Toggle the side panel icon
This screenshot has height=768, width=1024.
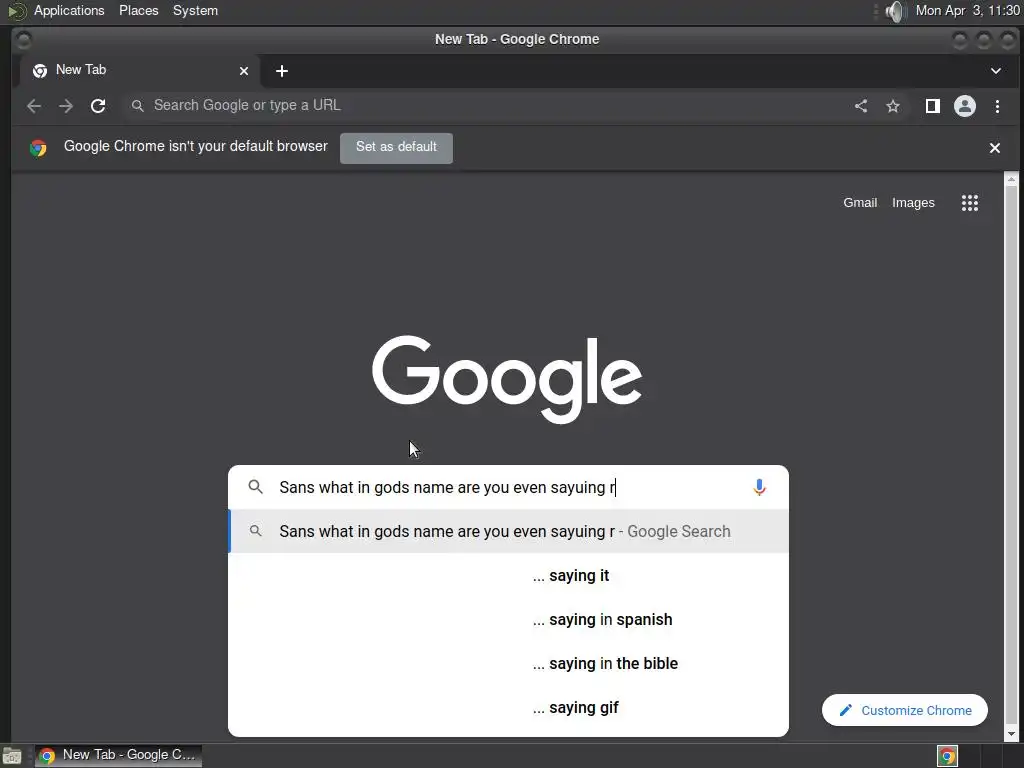pyautogui.click(x=933, y=106)
